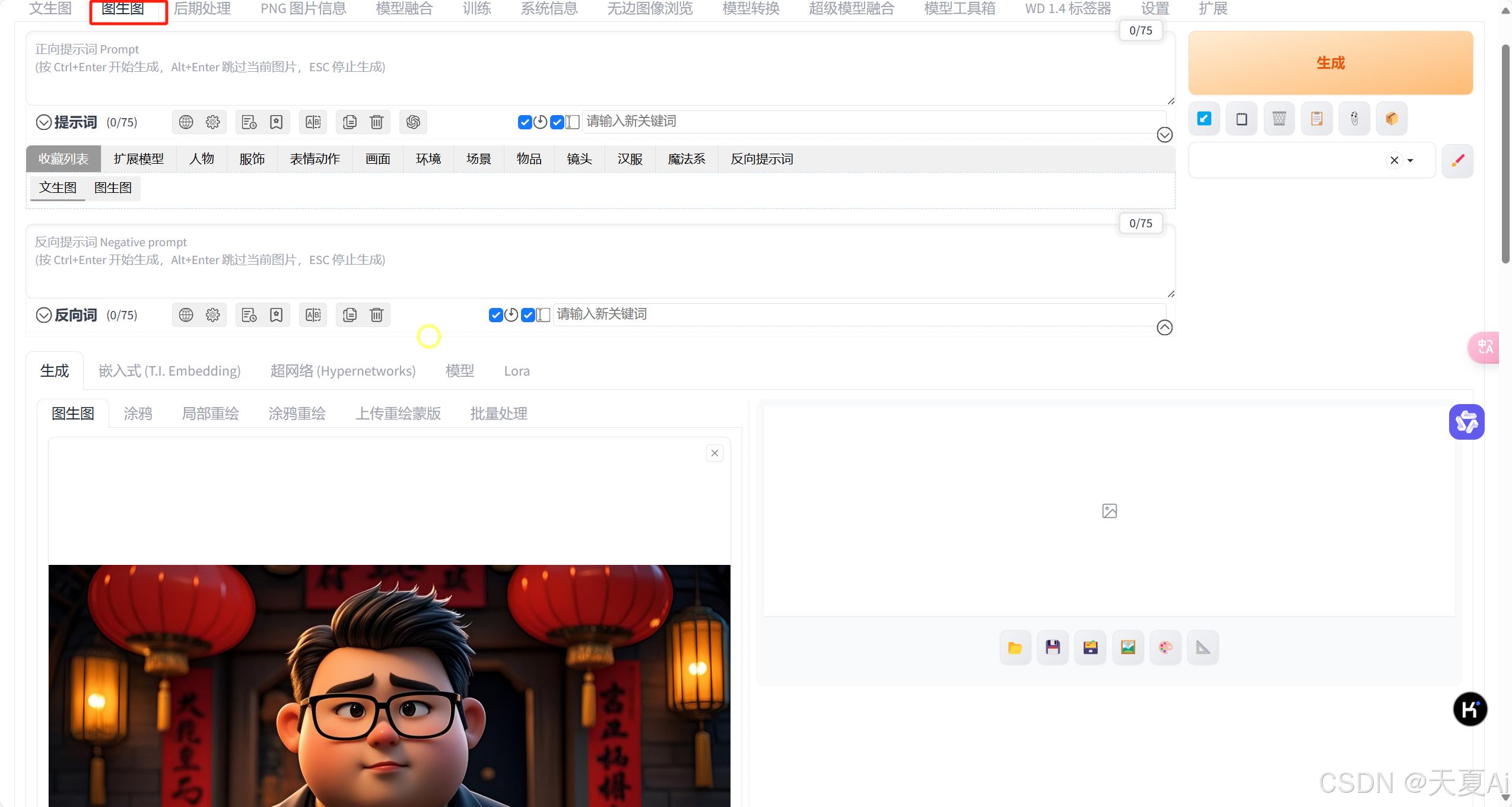Screen dimensions: 1512x807
Task: Click the floppy disk save icon under output
Action: 1053,647
